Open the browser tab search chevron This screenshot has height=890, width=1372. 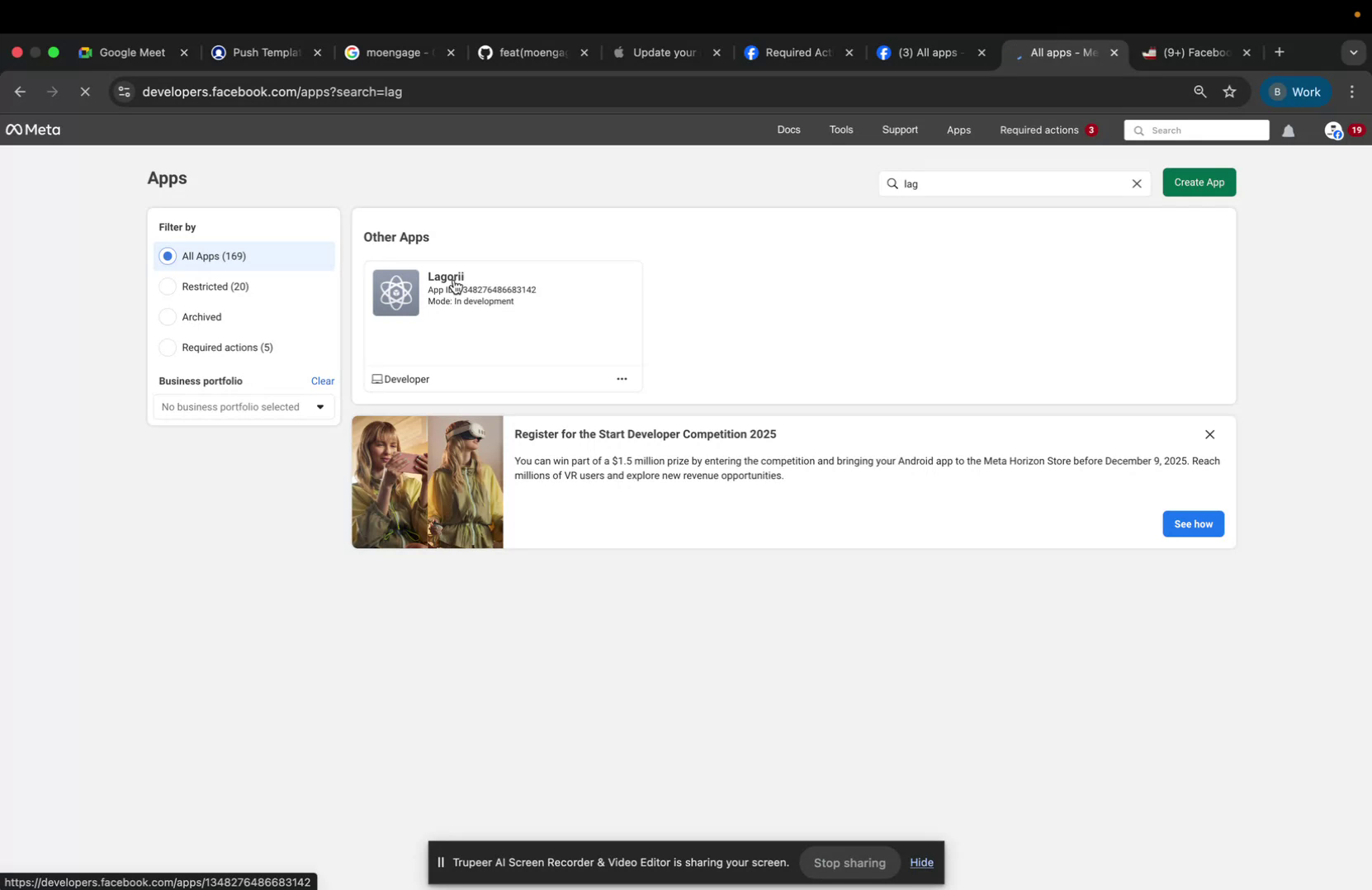pos(1353,52)
